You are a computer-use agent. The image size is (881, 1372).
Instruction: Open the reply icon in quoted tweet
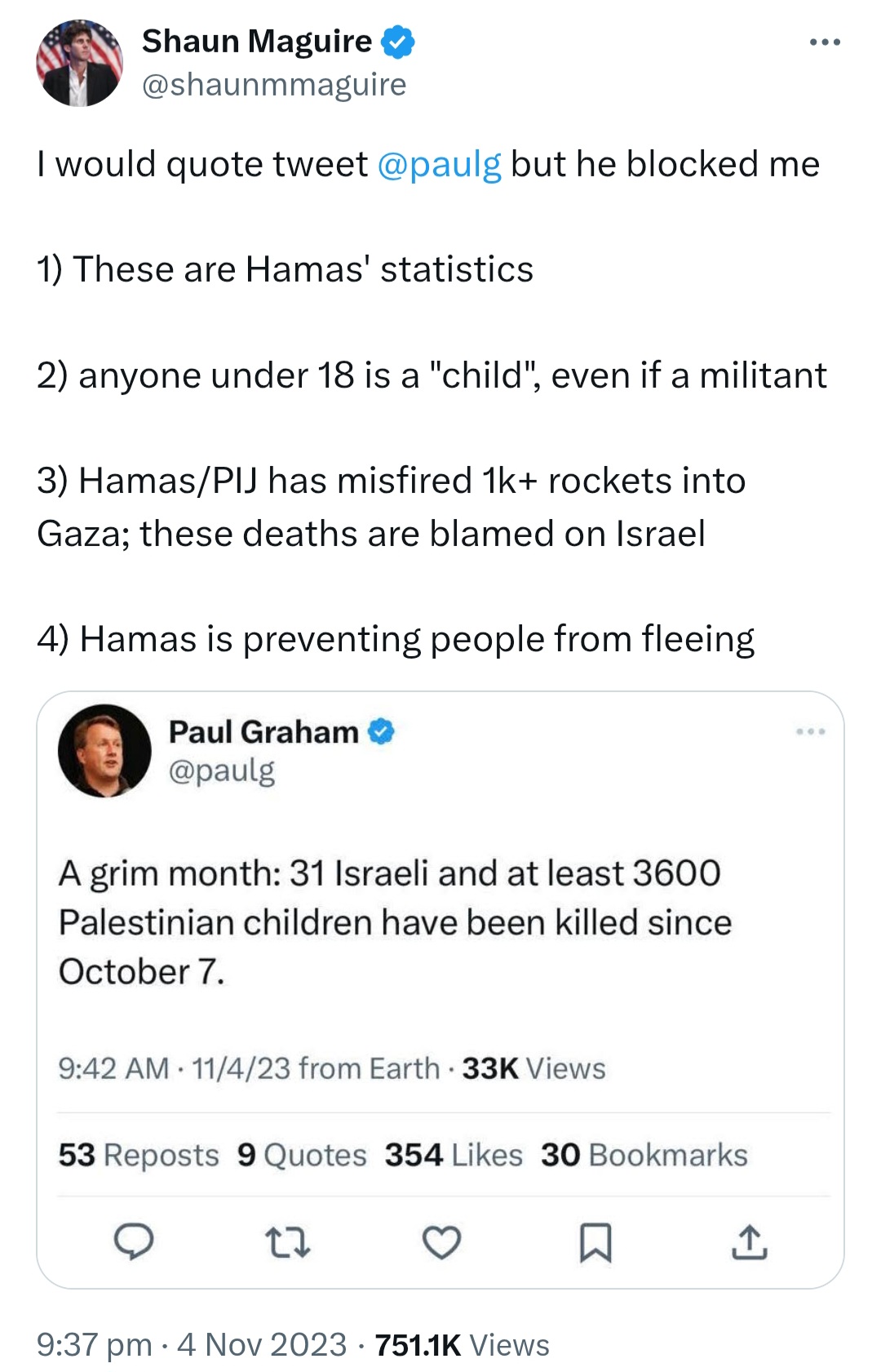click(x=133, y=1241)
